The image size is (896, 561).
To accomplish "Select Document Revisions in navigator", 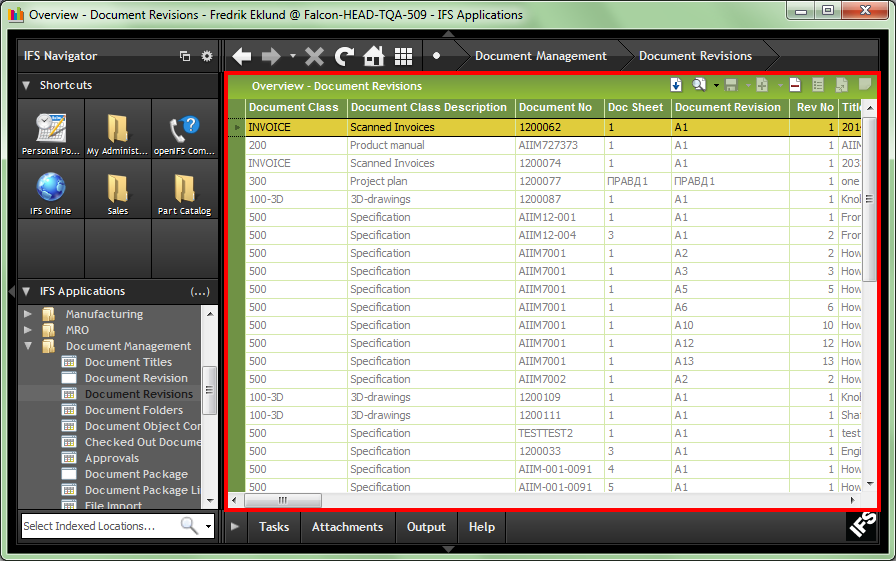I will point(139,394).
